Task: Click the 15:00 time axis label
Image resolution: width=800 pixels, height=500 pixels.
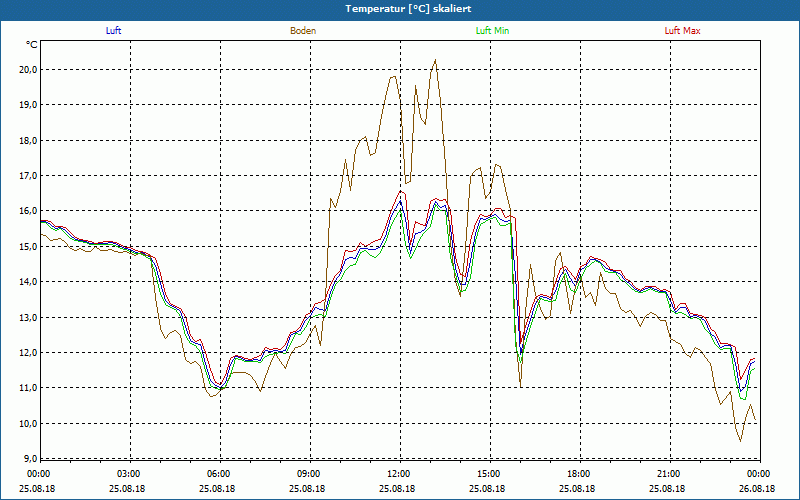Action: click(x=488, y=474)
